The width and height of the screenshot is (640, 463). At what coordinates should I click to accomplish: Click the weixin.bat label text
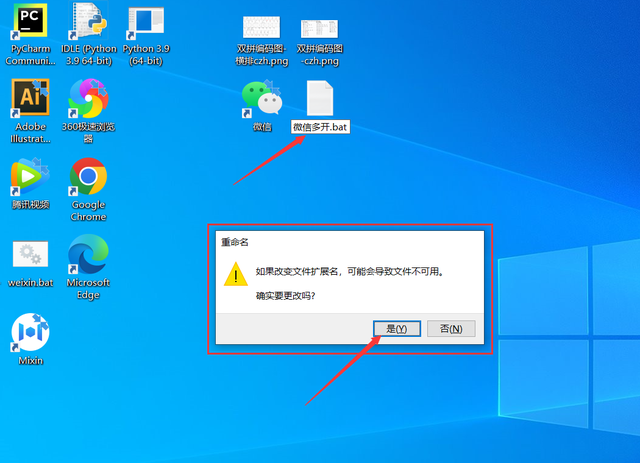click(30, 283)
